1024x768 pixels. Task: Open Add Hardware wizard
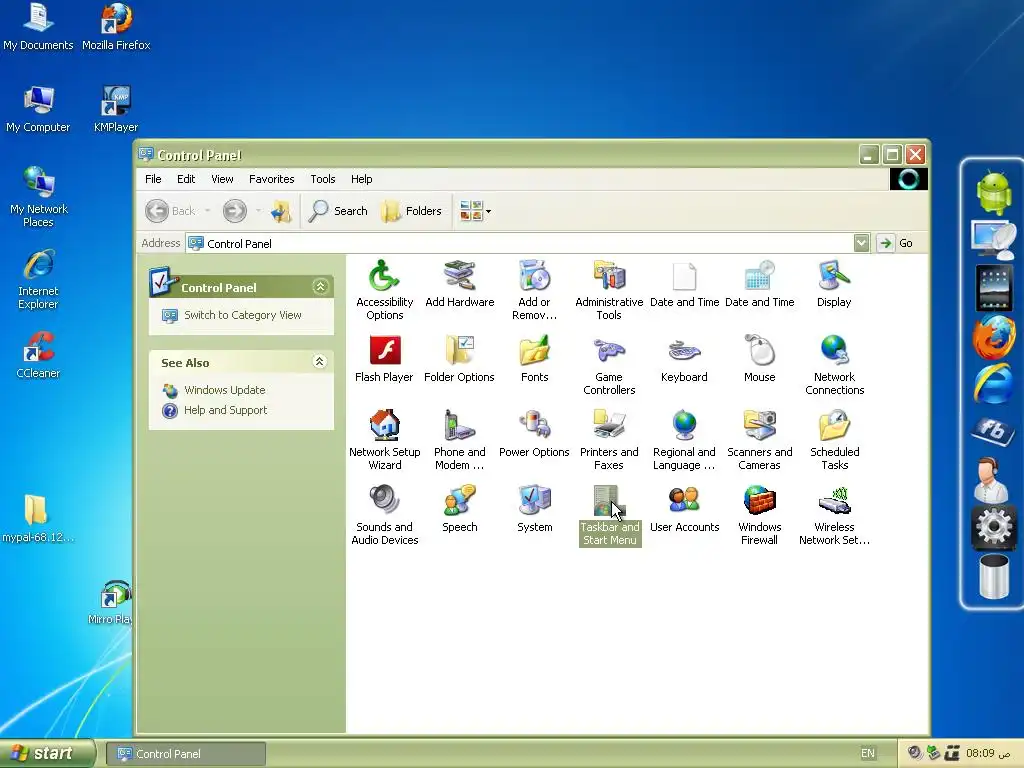click(460, 283)
